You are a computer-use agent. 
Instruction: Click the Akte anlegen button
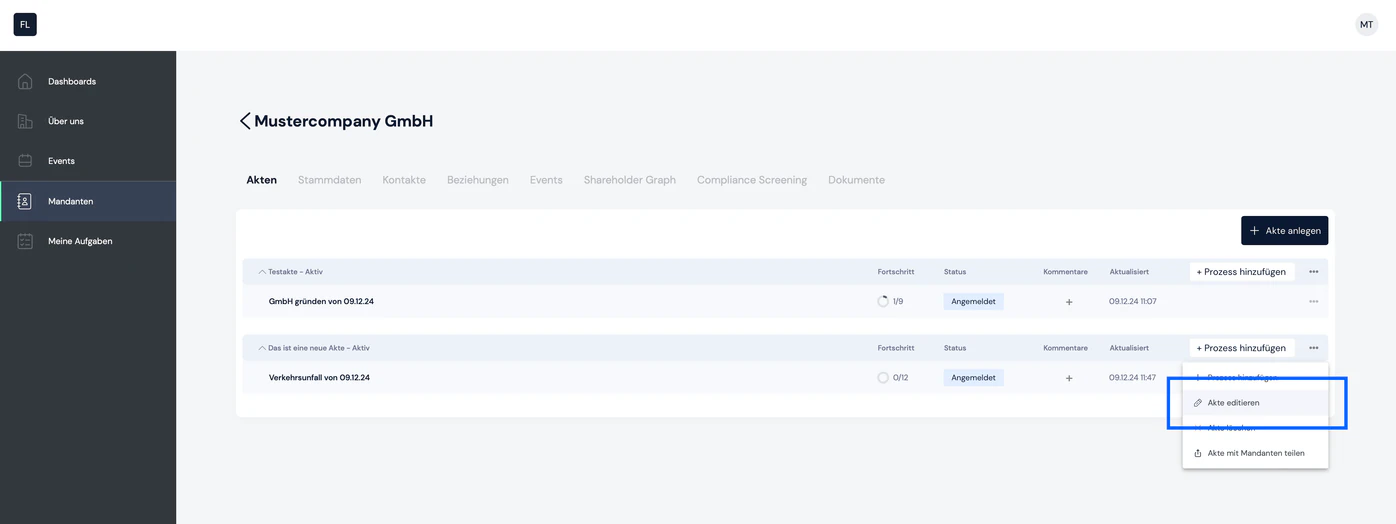coord(1284,230)
